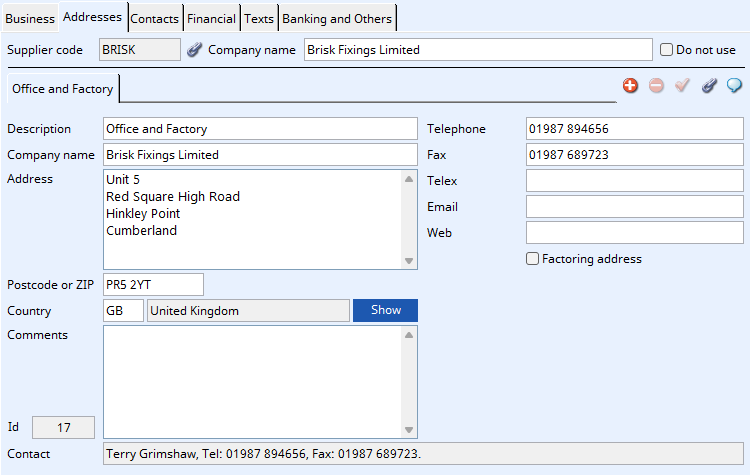
Task: Click Comments box scroll down arrow
Action: pyautogui.click(x=409, y=430)
